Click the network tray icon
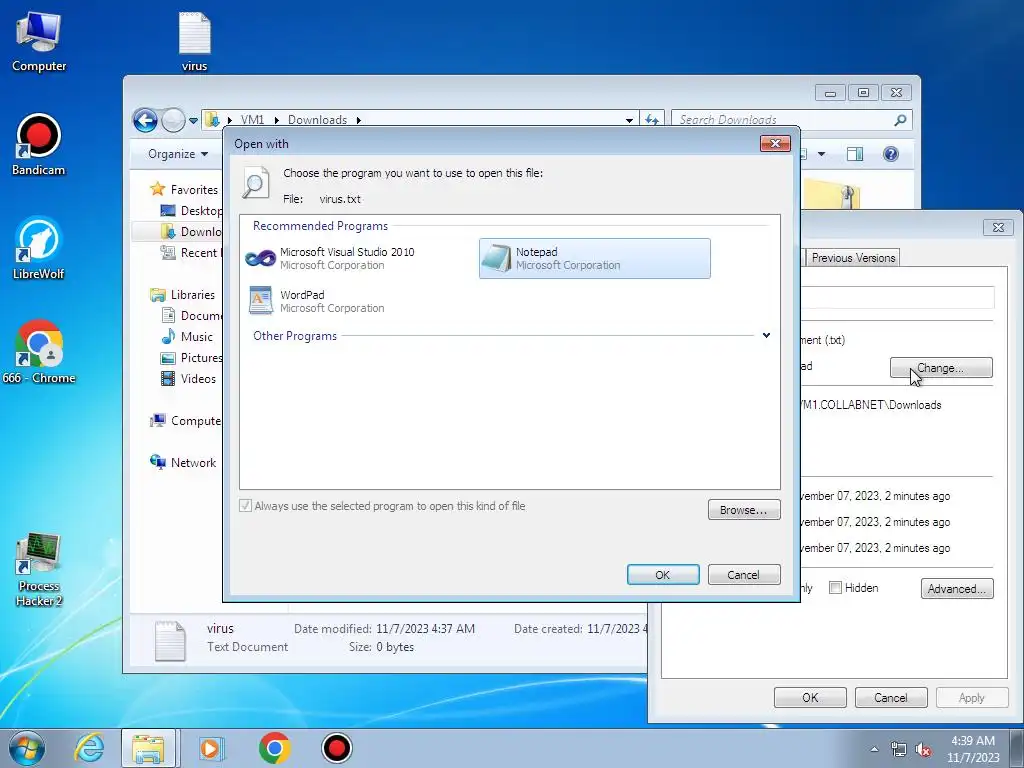The height and width of the screenshot is (768, 1024). coord(899,749)
